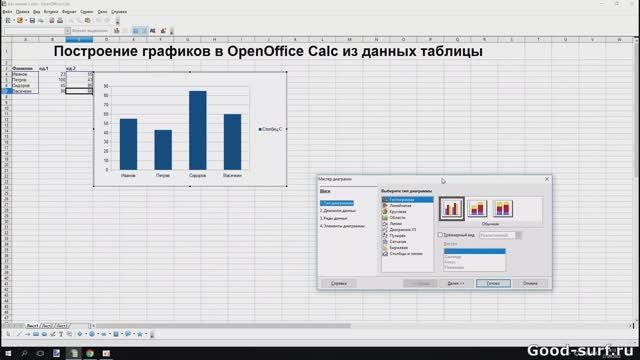The image size is (640, 360).
Task: Open the Сервис menu
Action: [87, 12]
